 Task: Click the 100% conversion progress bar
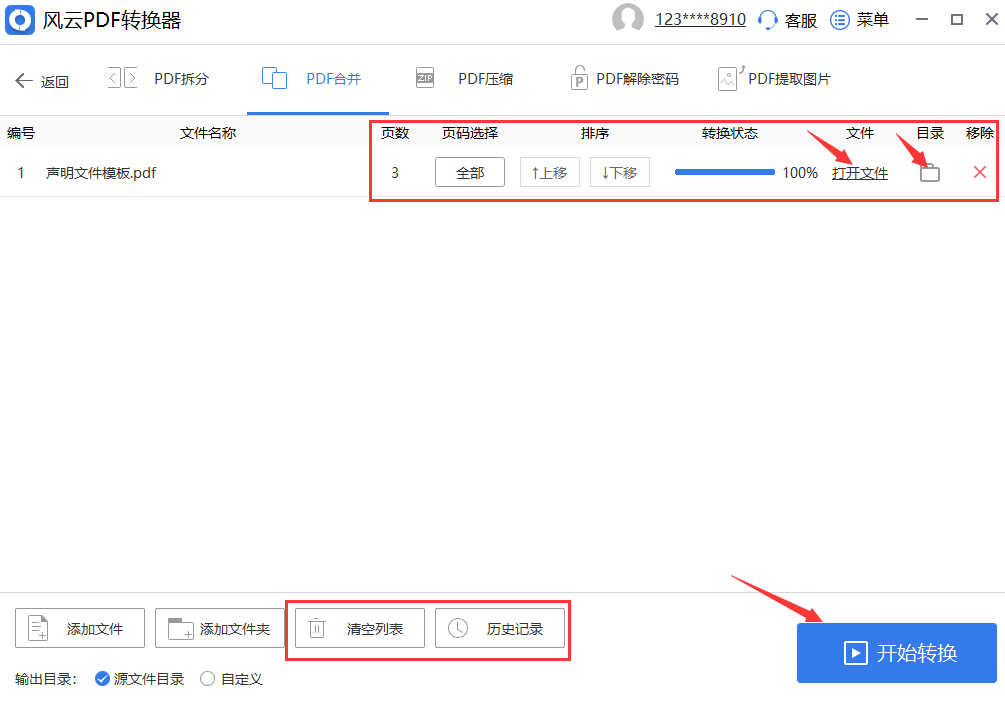click(x=725, y=172)
